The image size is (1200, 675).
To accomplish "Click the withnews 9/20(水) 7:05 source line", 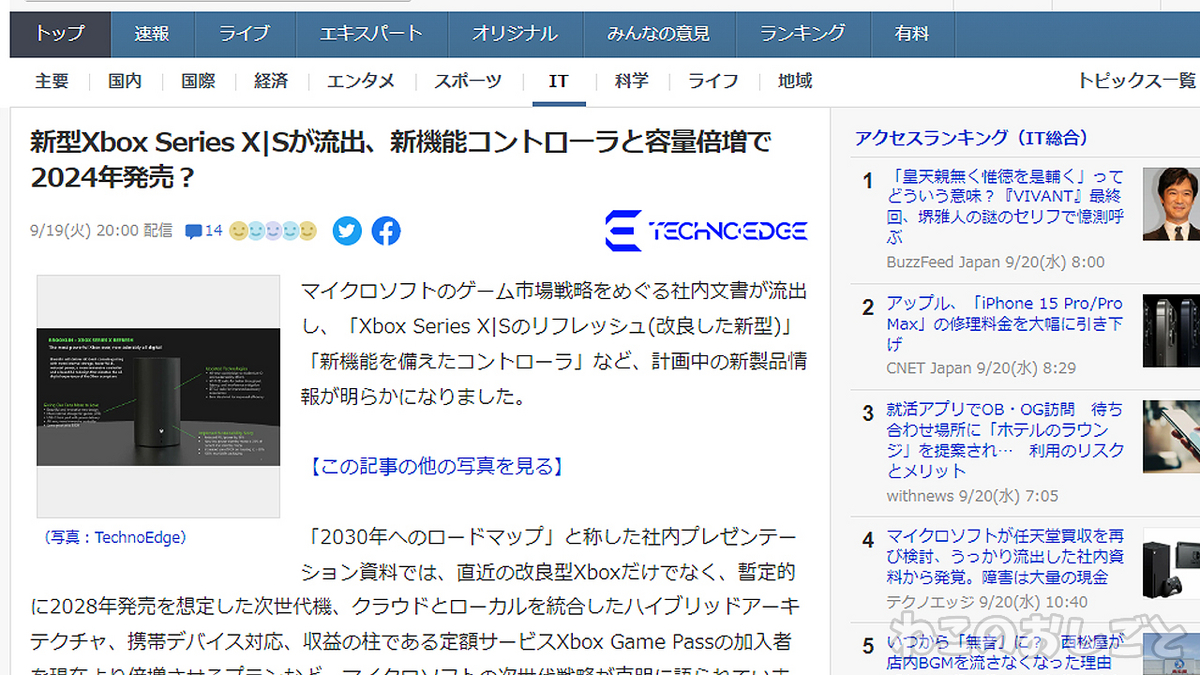I will (972, 495).
